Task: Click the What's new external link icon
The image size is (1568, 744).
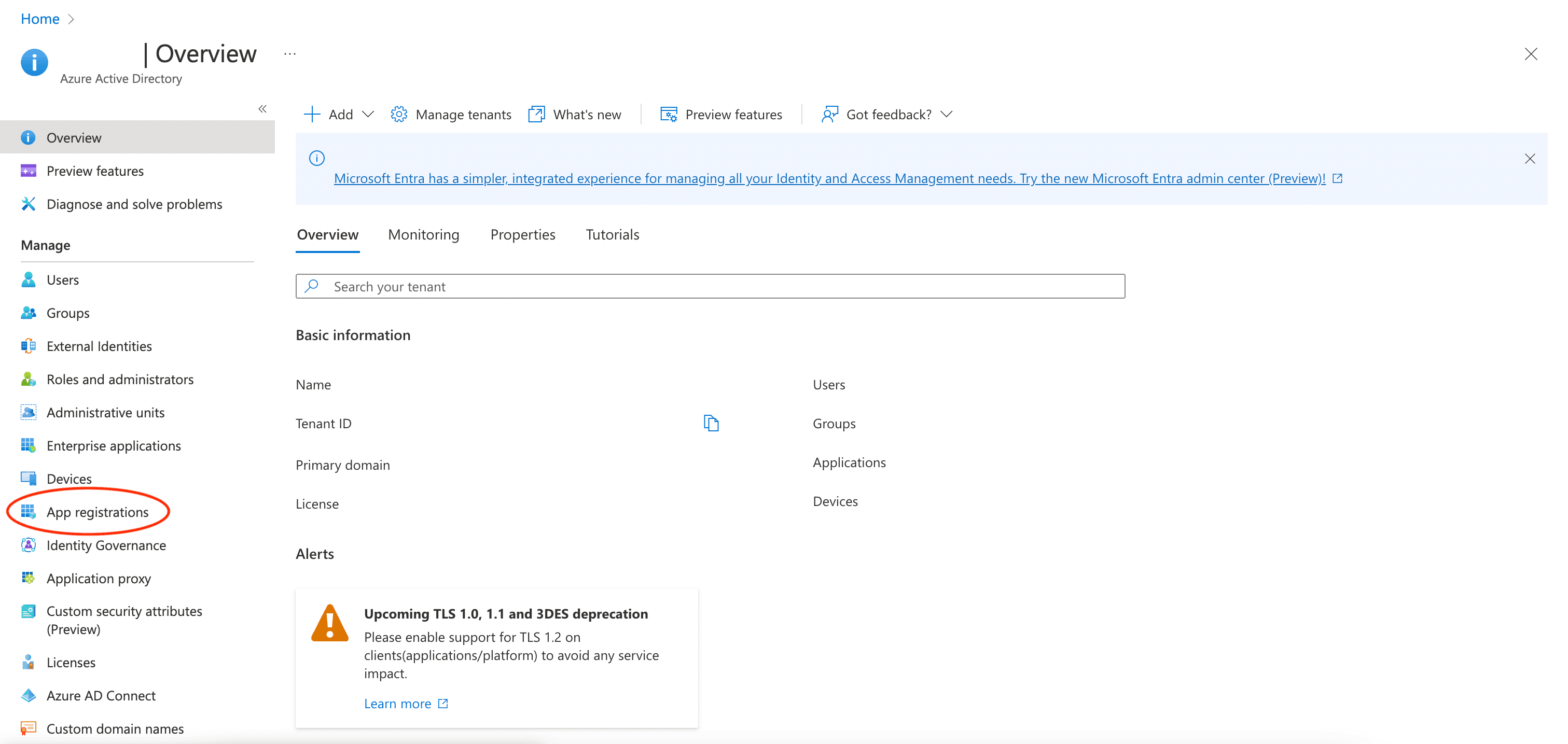Action: click(x=536, y=115)
